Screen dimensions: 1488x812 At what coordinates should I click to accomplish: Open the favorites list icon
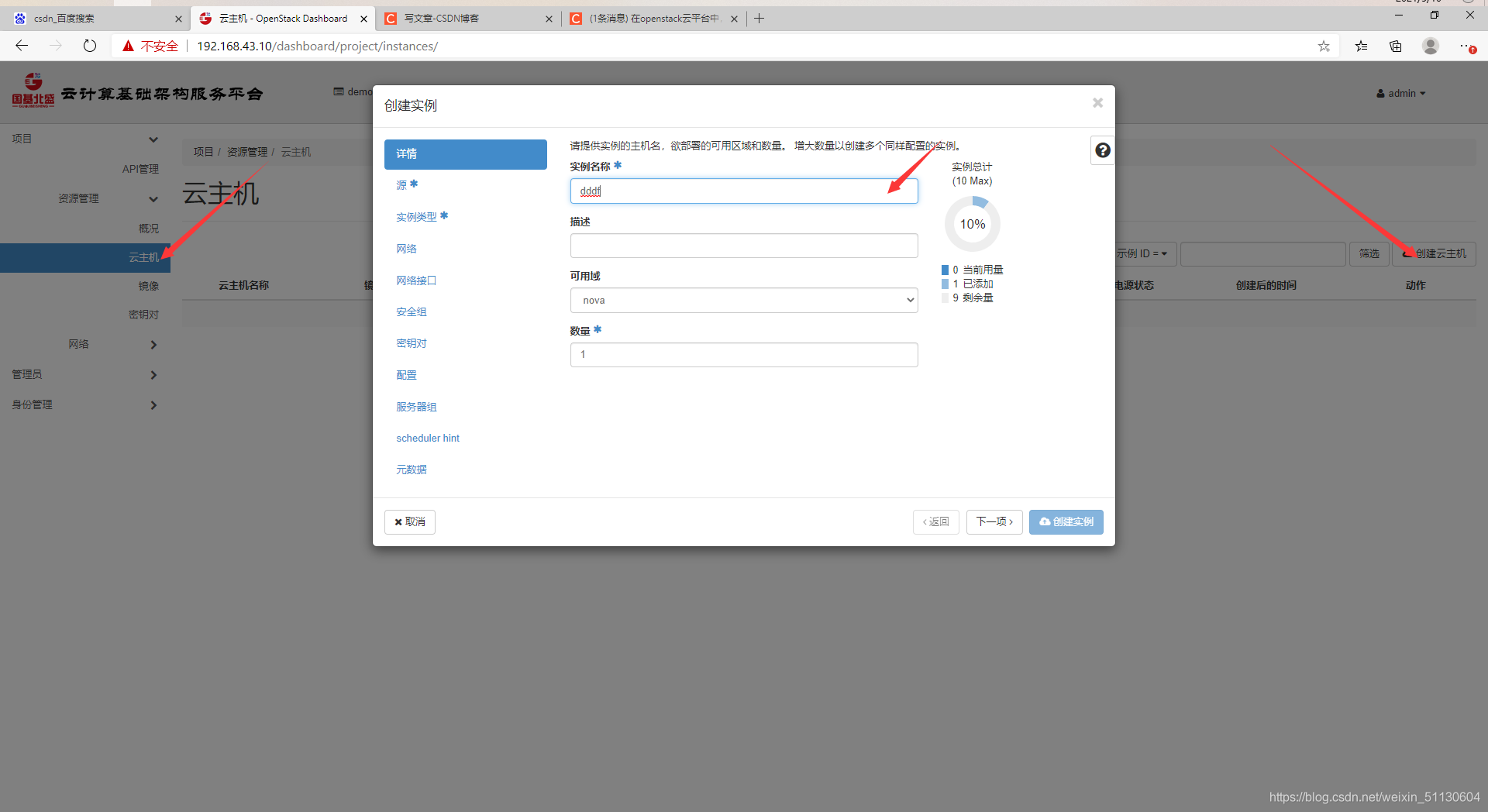click(1361, 46)
